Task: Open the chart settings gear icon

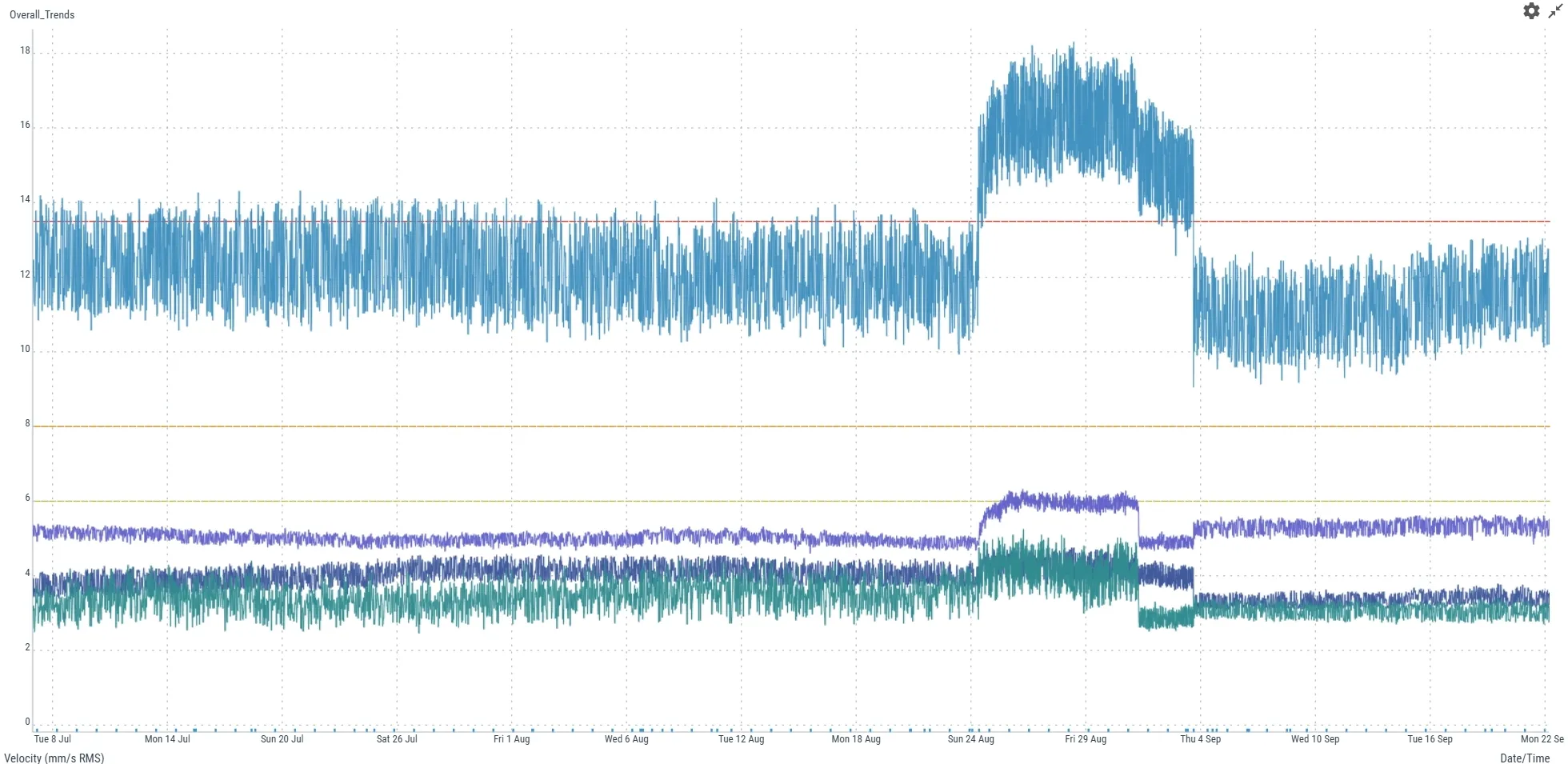Action: [x=1532, y=11]
